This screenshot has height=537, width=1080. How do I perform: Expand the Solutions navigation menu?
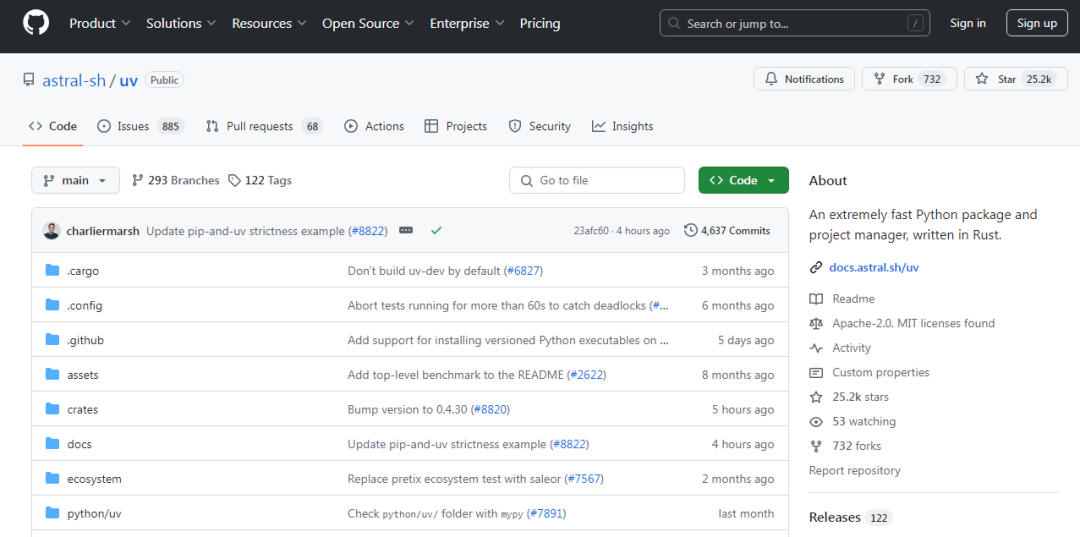[x=181, y=23]
